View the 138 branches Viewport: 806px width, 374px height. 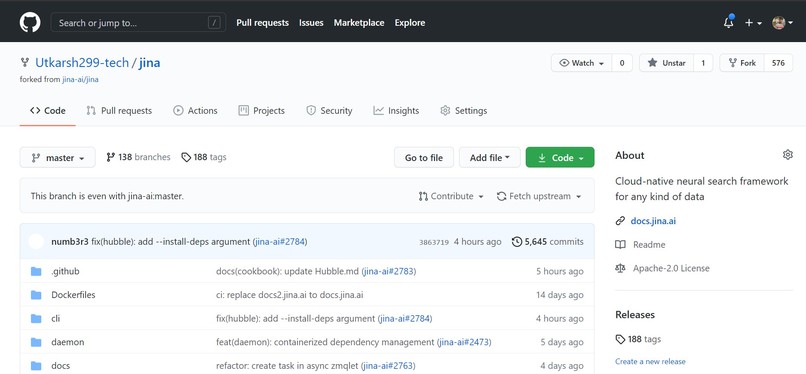138,157
